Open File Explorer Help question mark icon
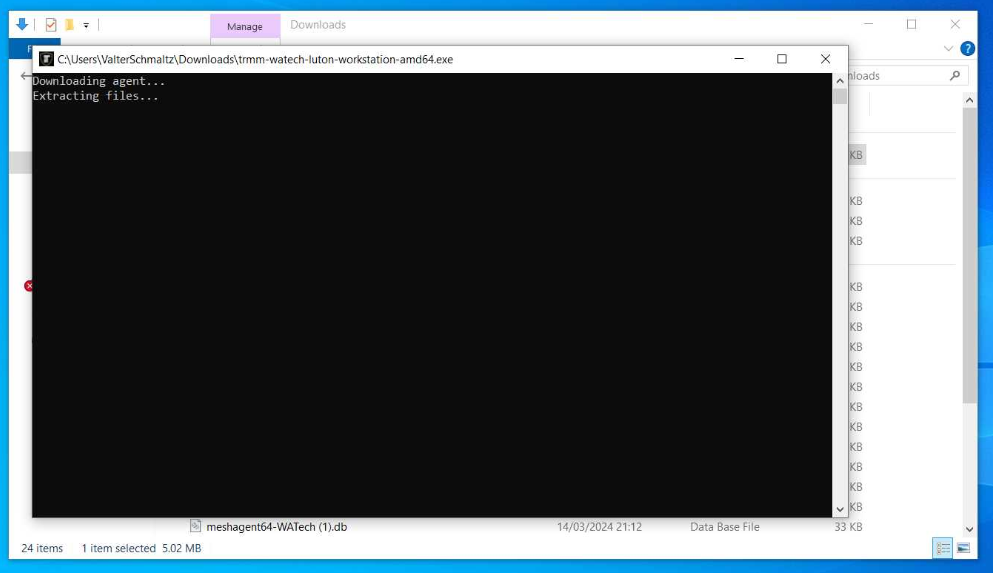The width and height of the screenshot is (993, 573). (967, 48)
